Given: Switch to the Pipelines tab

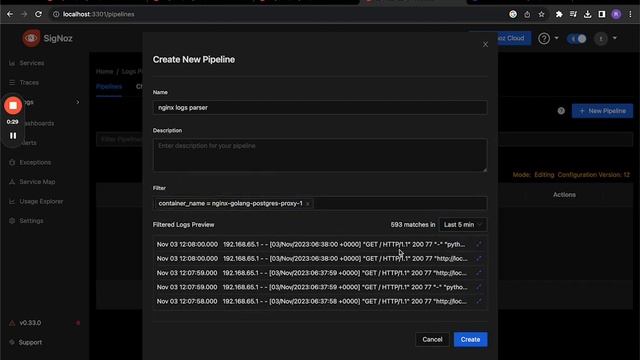Looking at the screenshot, I should click(109, 87).
